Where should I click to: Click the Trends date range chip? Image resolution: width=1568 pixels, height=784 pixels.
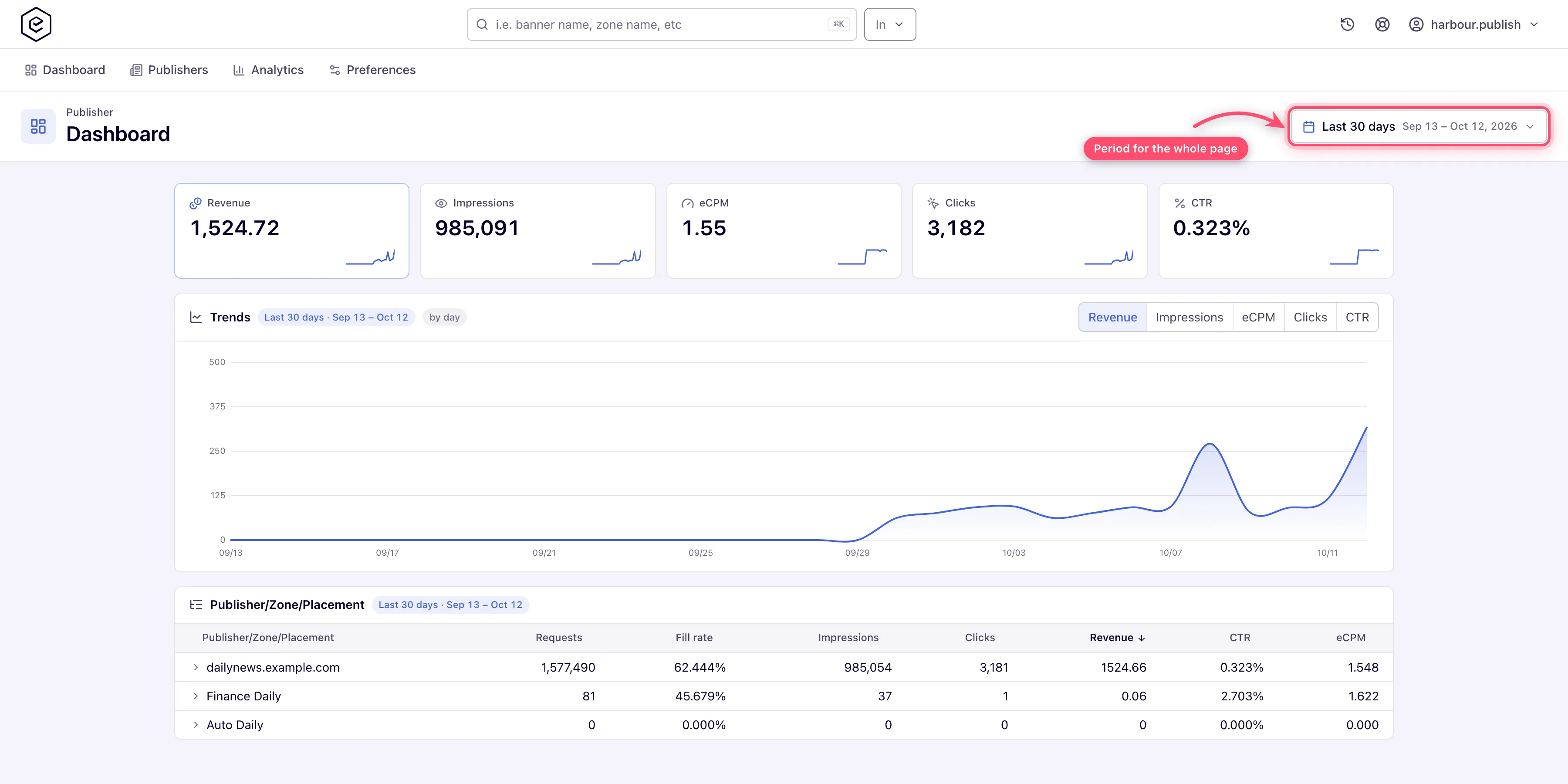point(336,317)
